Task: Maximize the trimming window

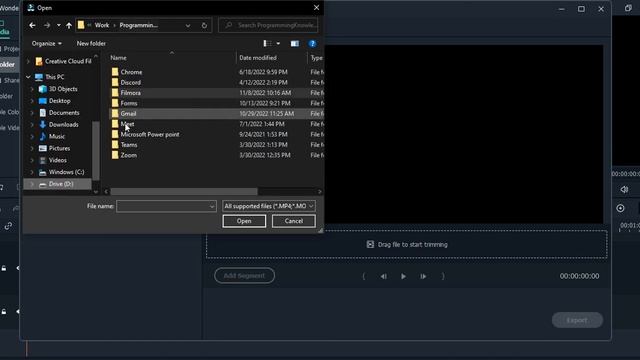Action: point(581,9)
